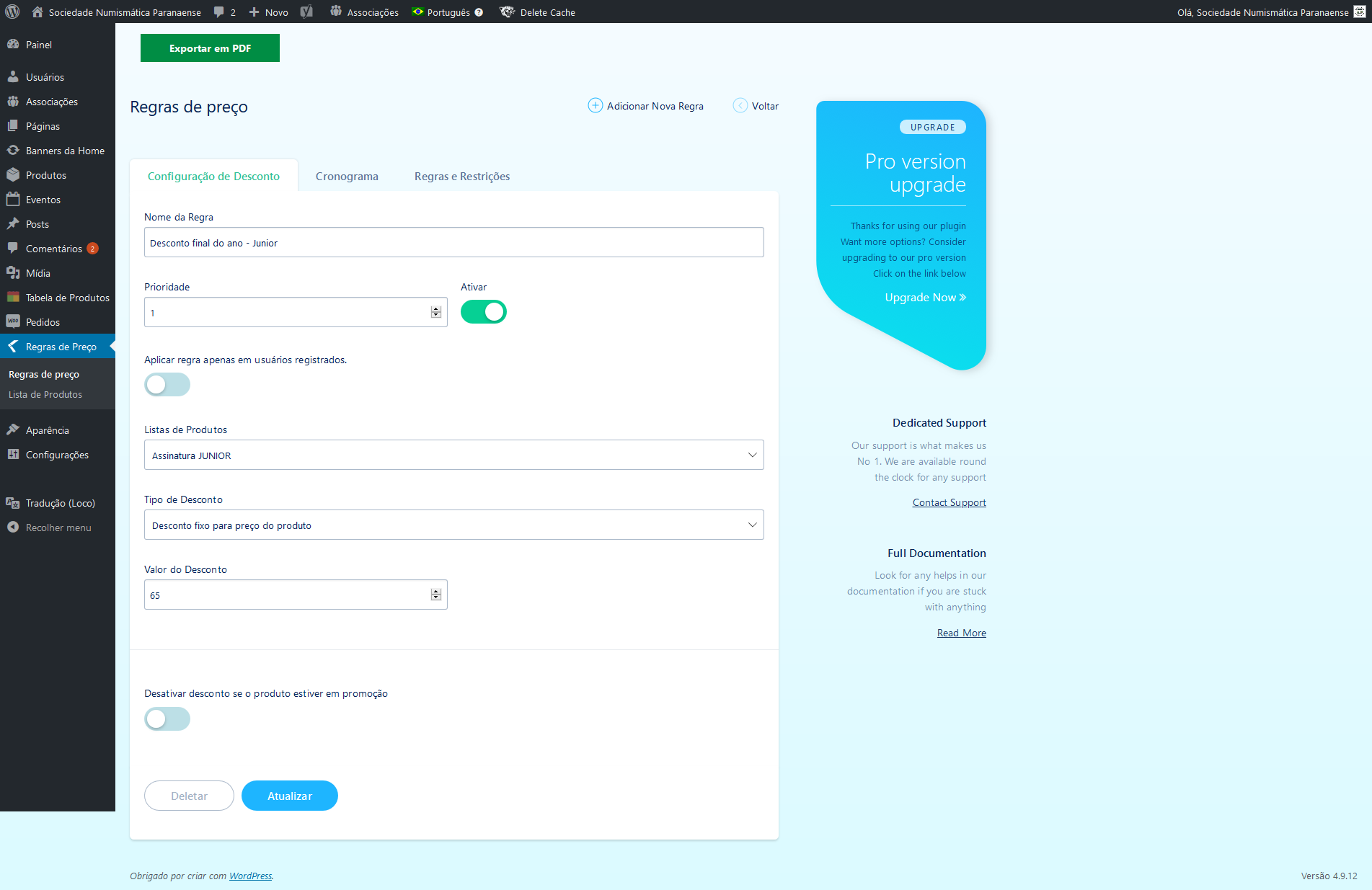The height and width of the screenshot is (890, 1372).
Task: Open the site home icon in admin bar
Action: pyautogui.click(x=37, y=12)
